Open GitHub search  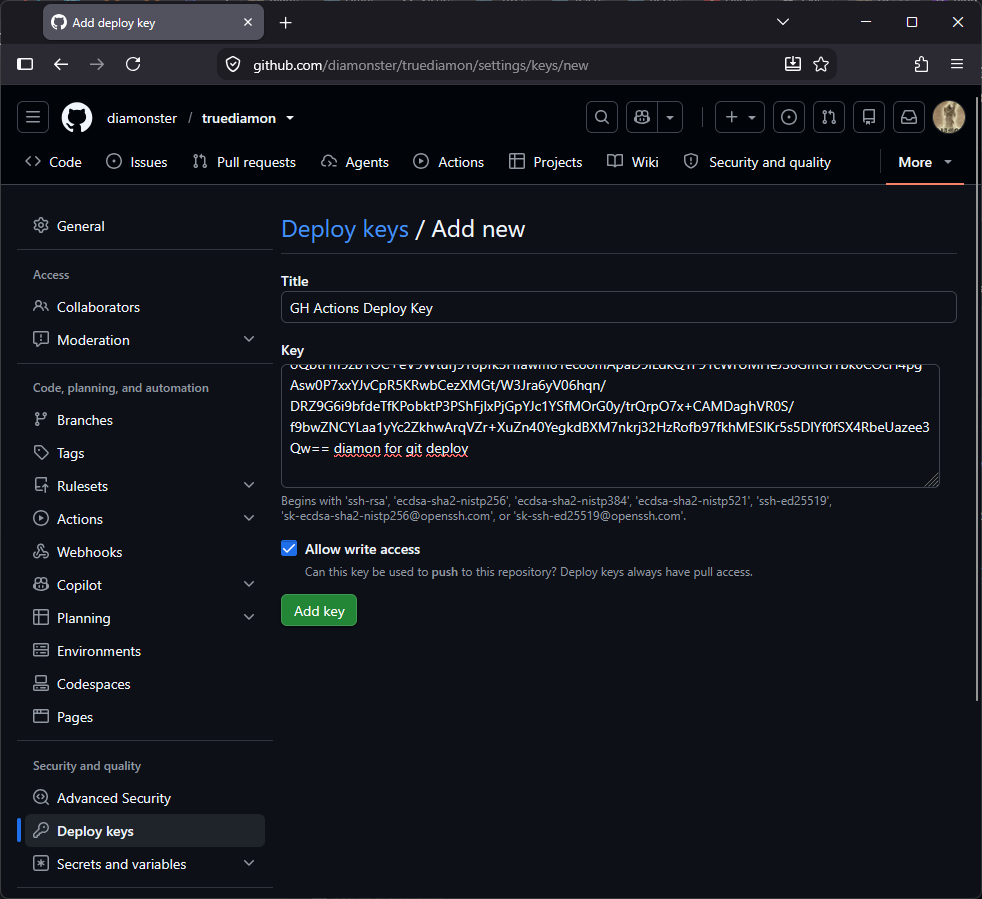(x=602, y=117)
